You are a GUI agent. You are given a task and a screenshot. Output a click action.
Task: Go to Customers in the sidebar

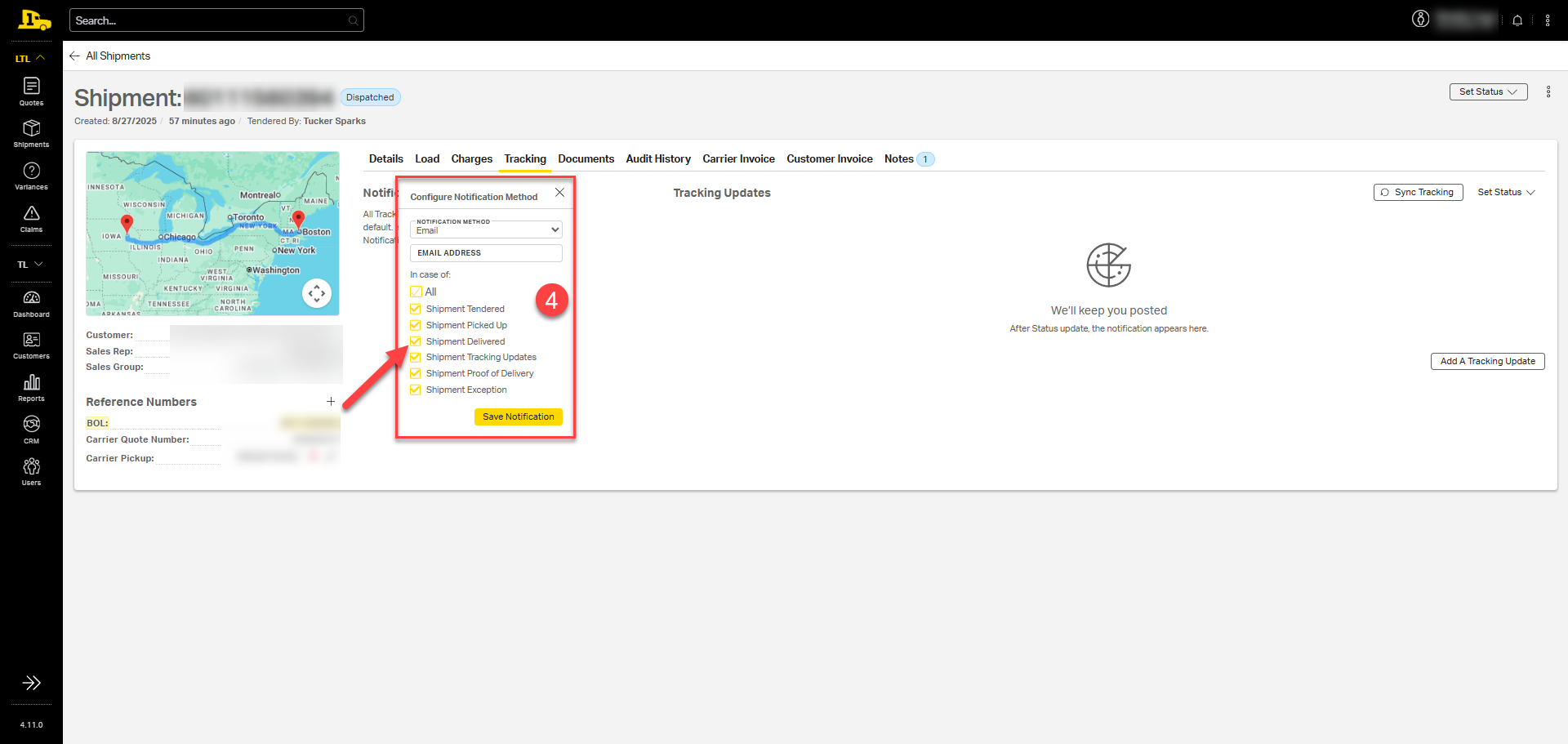tap(31, 345)
